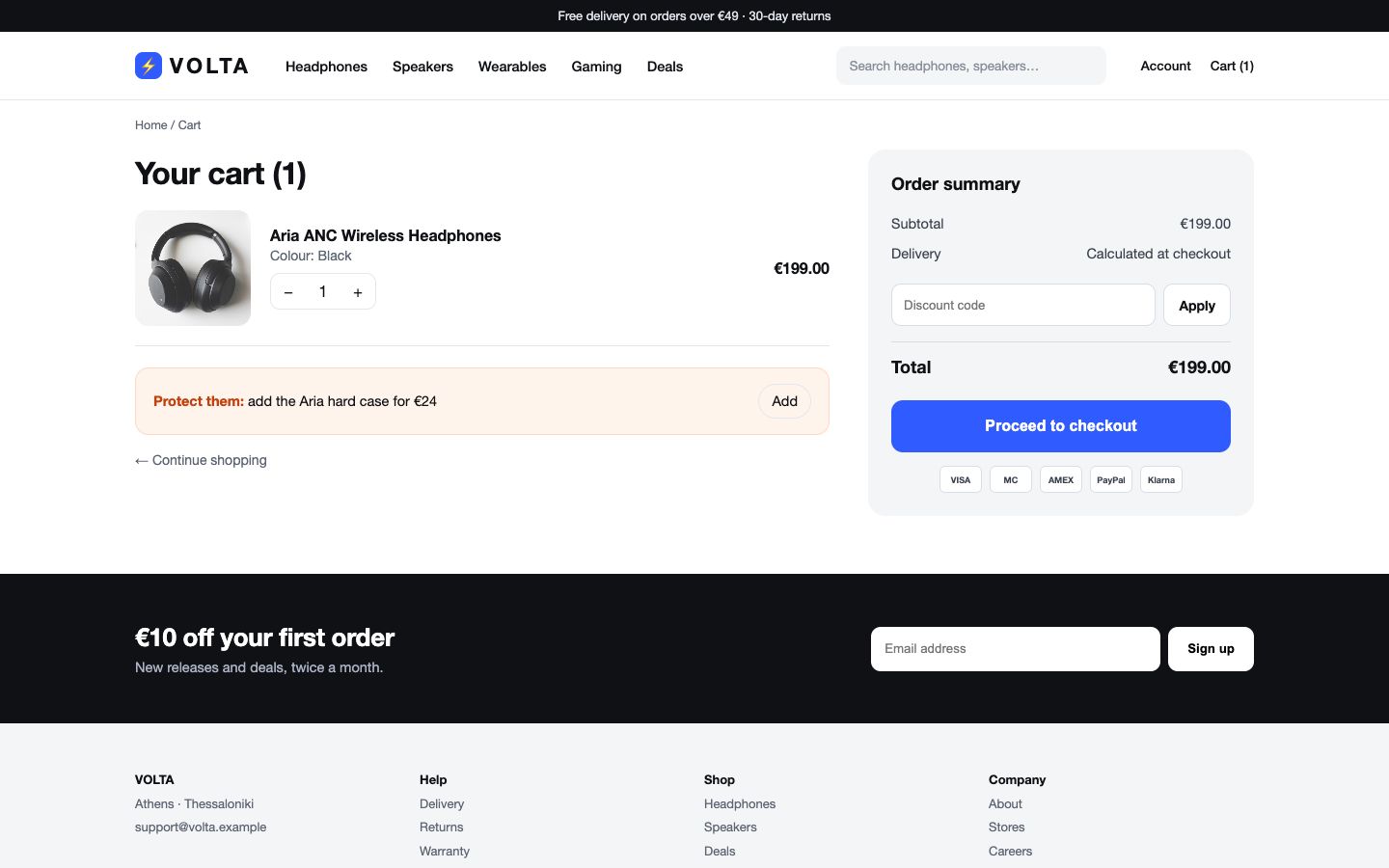
Task: Focus the Email address field
Action: click(1016, 649)
